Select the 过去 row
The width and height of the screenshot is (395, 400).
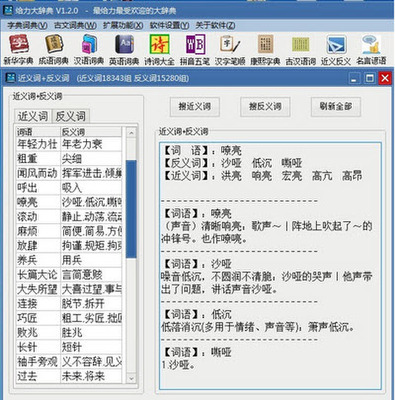tap(69, 376)
